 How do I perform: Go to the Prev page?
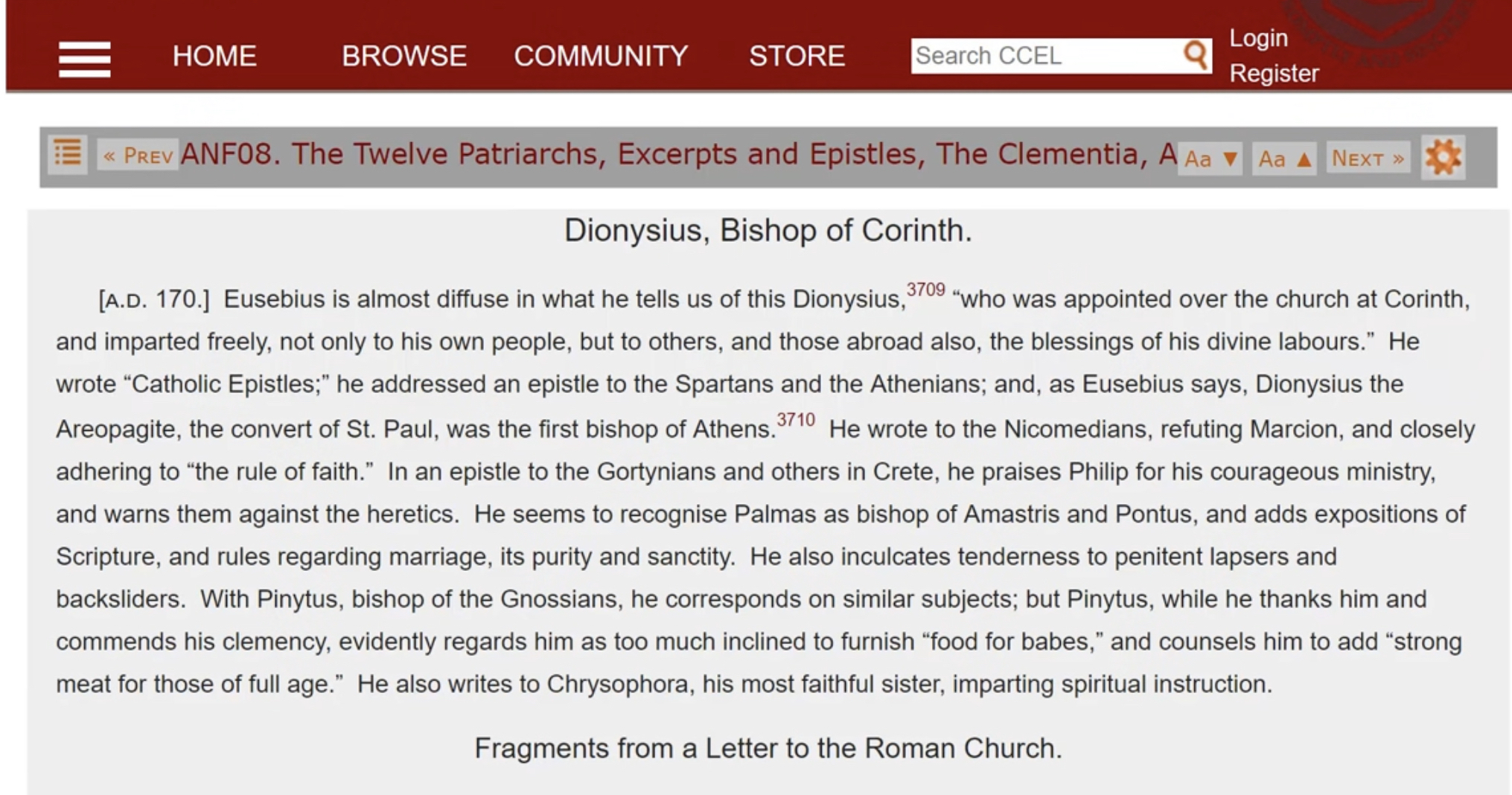coord(138,156)
